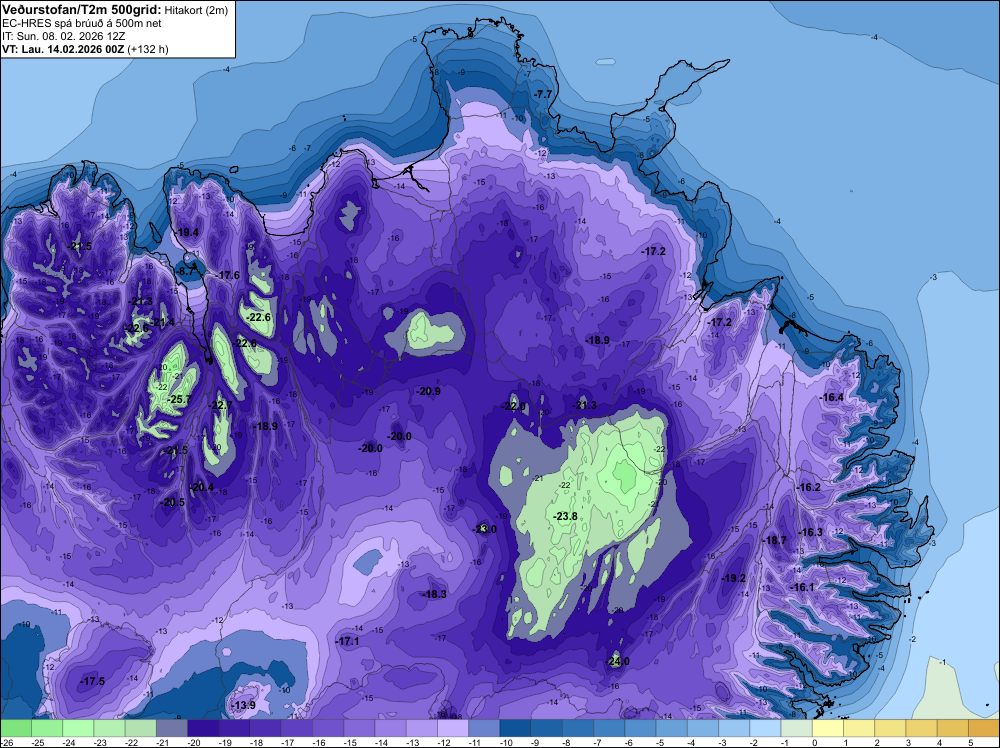Click the -17.6 temperature value
This screenshot has width=1000, height=748.
point(228,275)
